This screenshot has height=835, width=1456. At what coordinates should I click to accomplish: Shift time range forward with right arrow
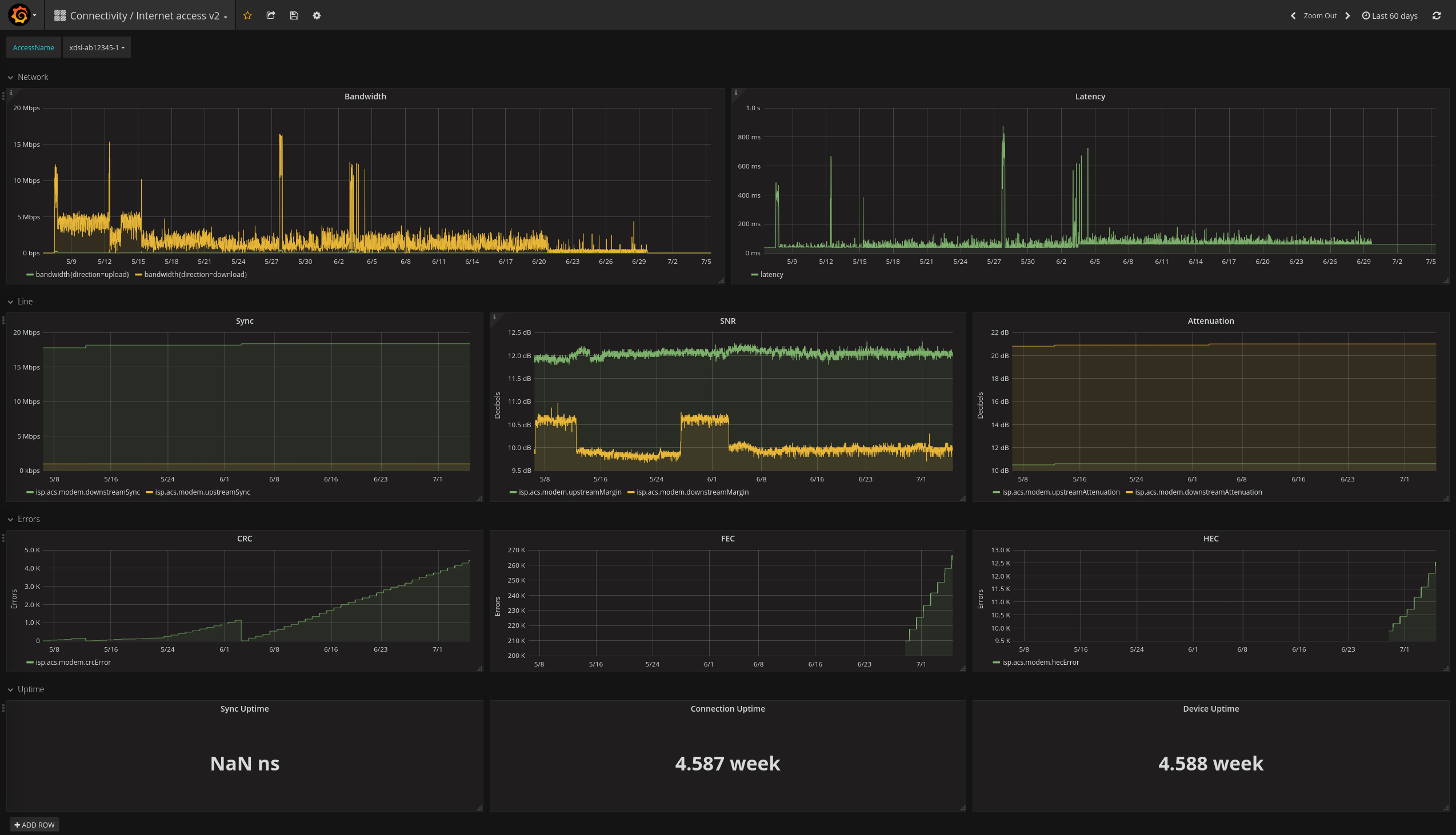click(x=1347, y=15)
